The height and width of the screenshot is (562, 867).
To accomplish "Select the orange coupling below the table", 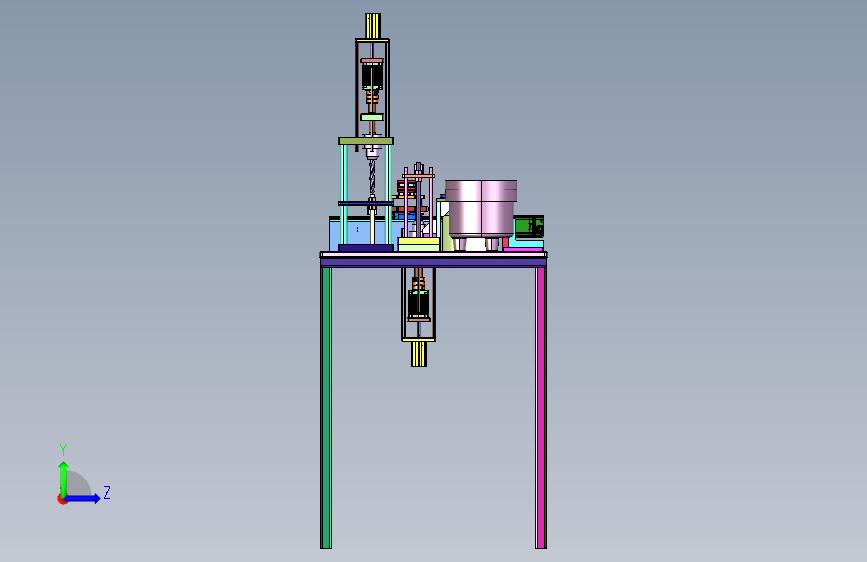I will 419,284.
